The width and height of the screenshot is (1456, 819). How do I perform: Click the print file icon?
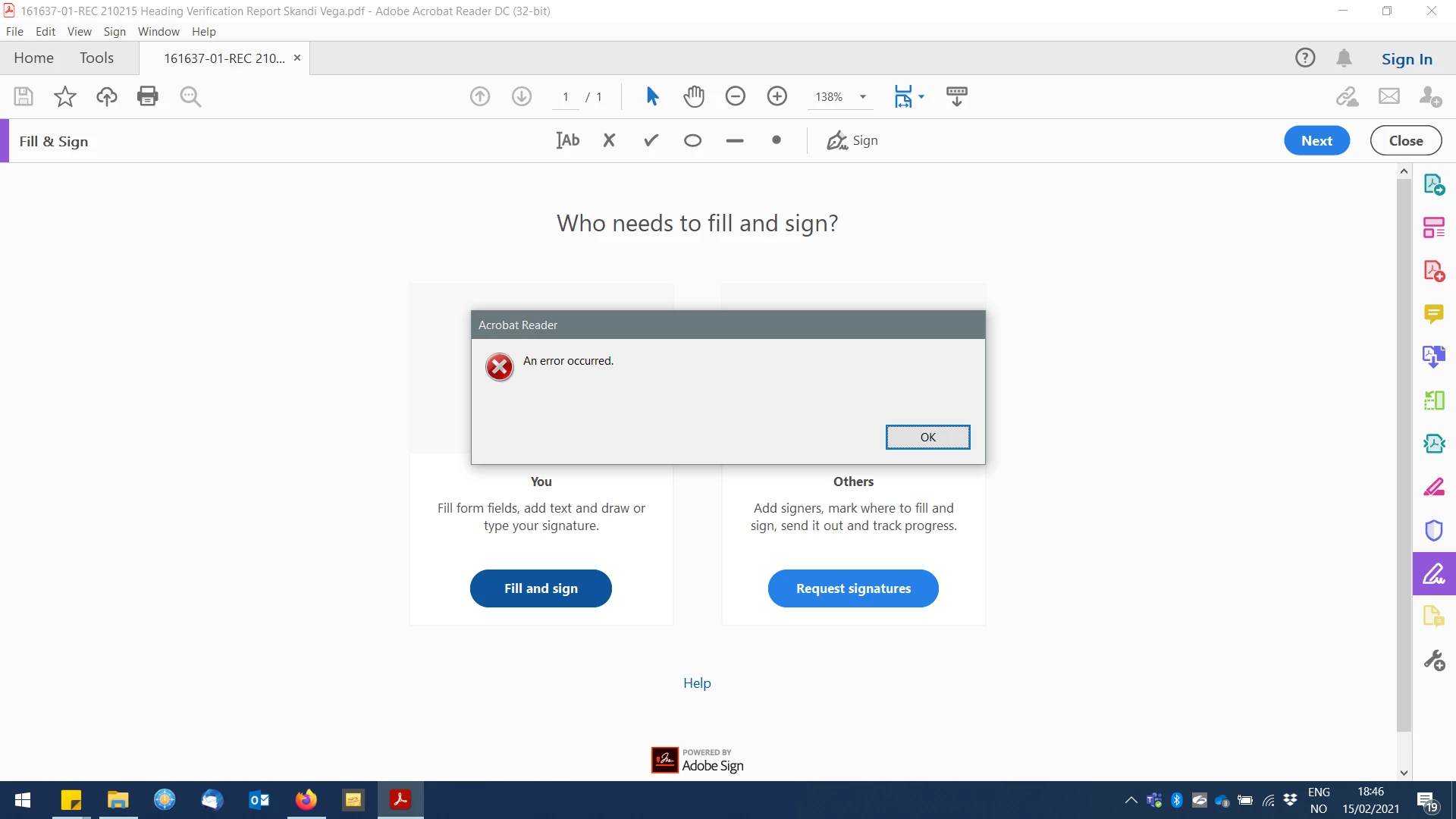pyautogui.click(x=147, y=96)
